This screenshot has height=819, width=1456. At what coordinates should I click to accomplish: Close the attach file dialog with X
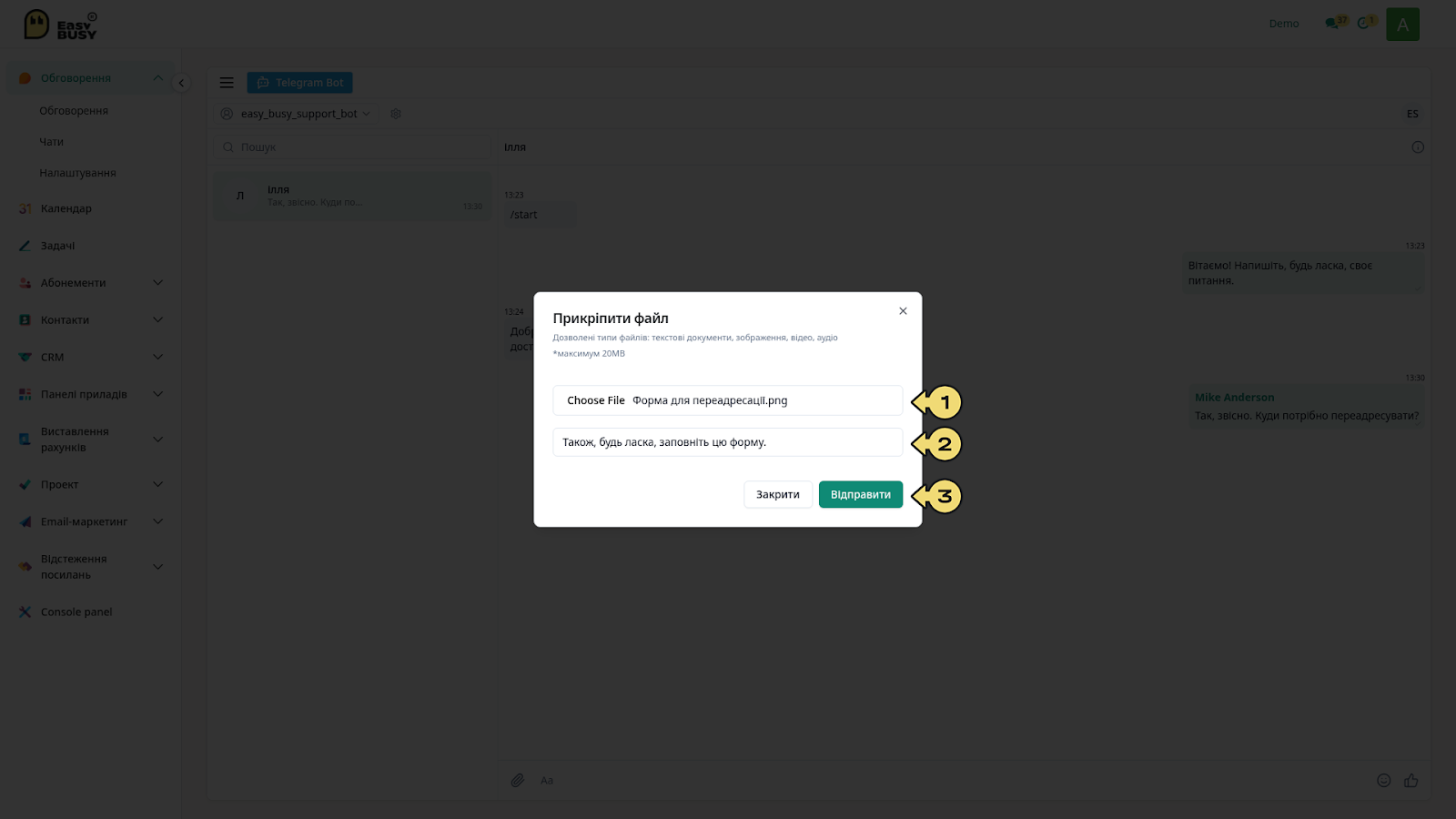tap(903, 311)
